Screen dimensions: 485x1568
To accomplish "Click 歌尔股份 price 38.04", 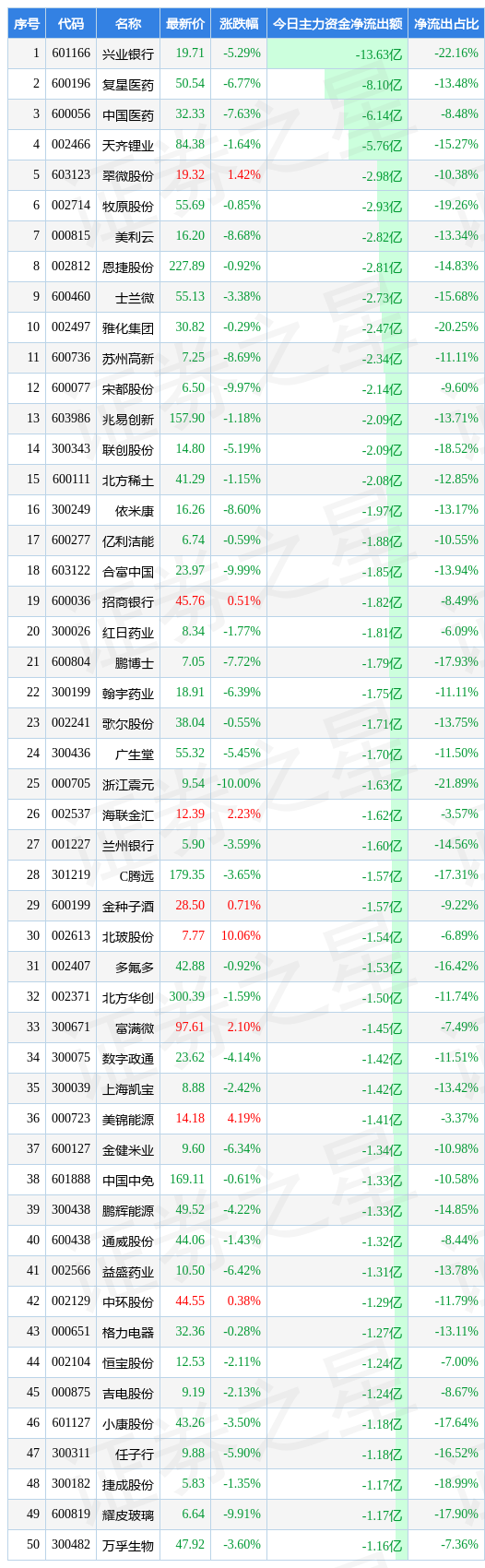I will coord(190,723).
